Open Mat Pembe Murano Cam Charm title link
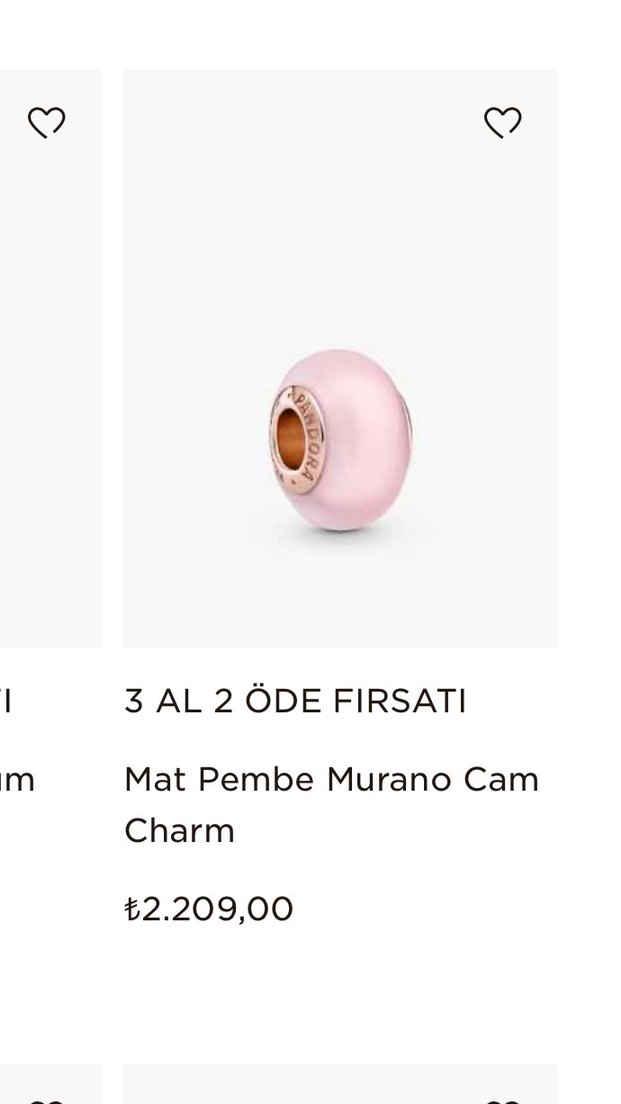The image size is (621, 1104). point(331,805)
